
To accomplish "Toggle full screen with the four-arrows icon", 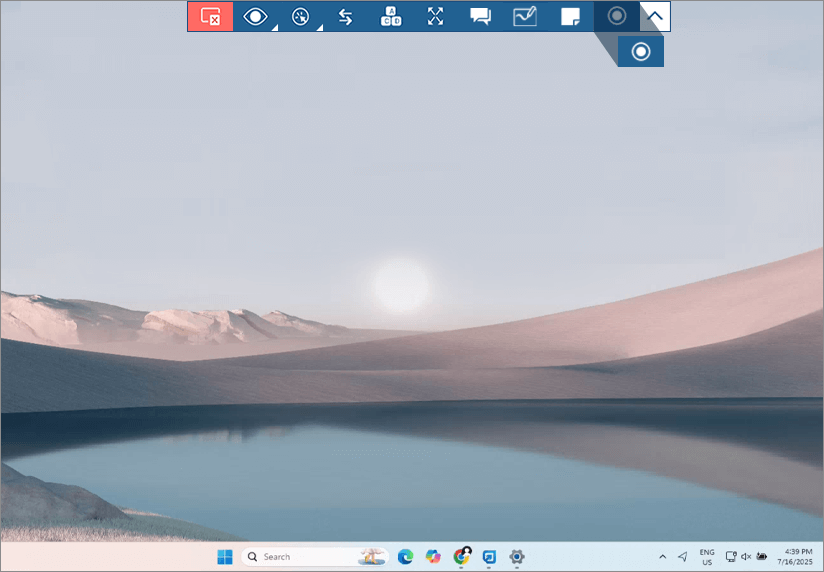I will click(436, 16).
